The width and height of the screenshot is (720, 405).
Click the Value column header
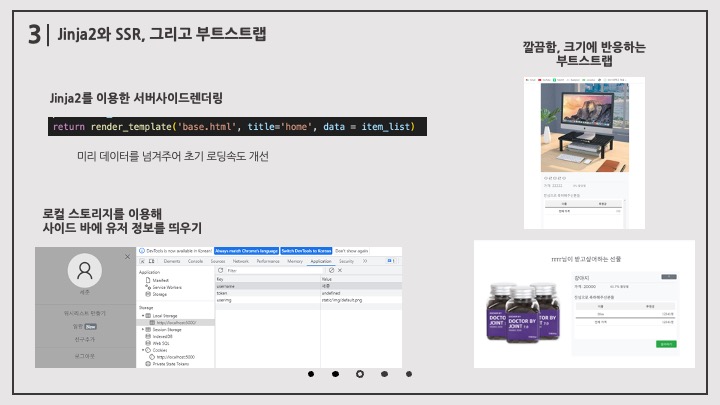click(x=361, y=279)
